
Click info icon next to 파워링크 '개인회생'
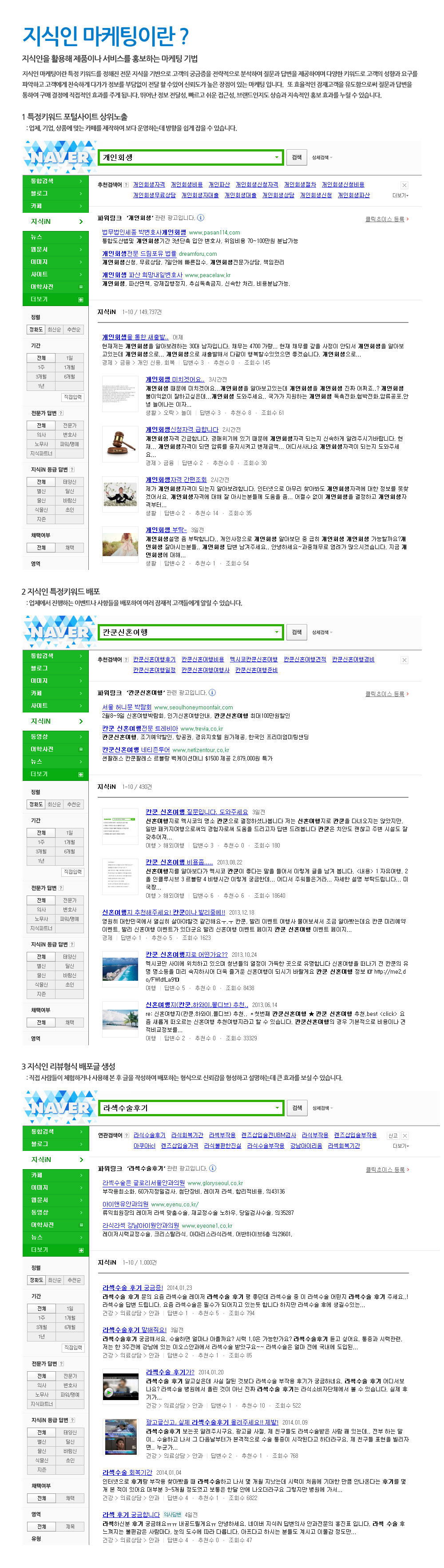point(201,217)
